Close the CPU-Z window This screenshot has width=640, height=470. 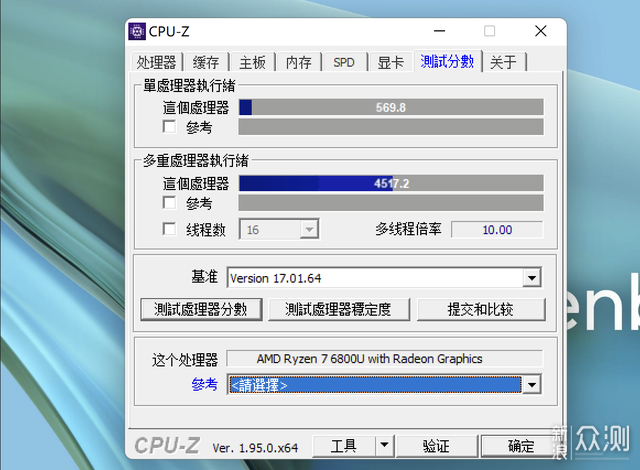(540, 31)
